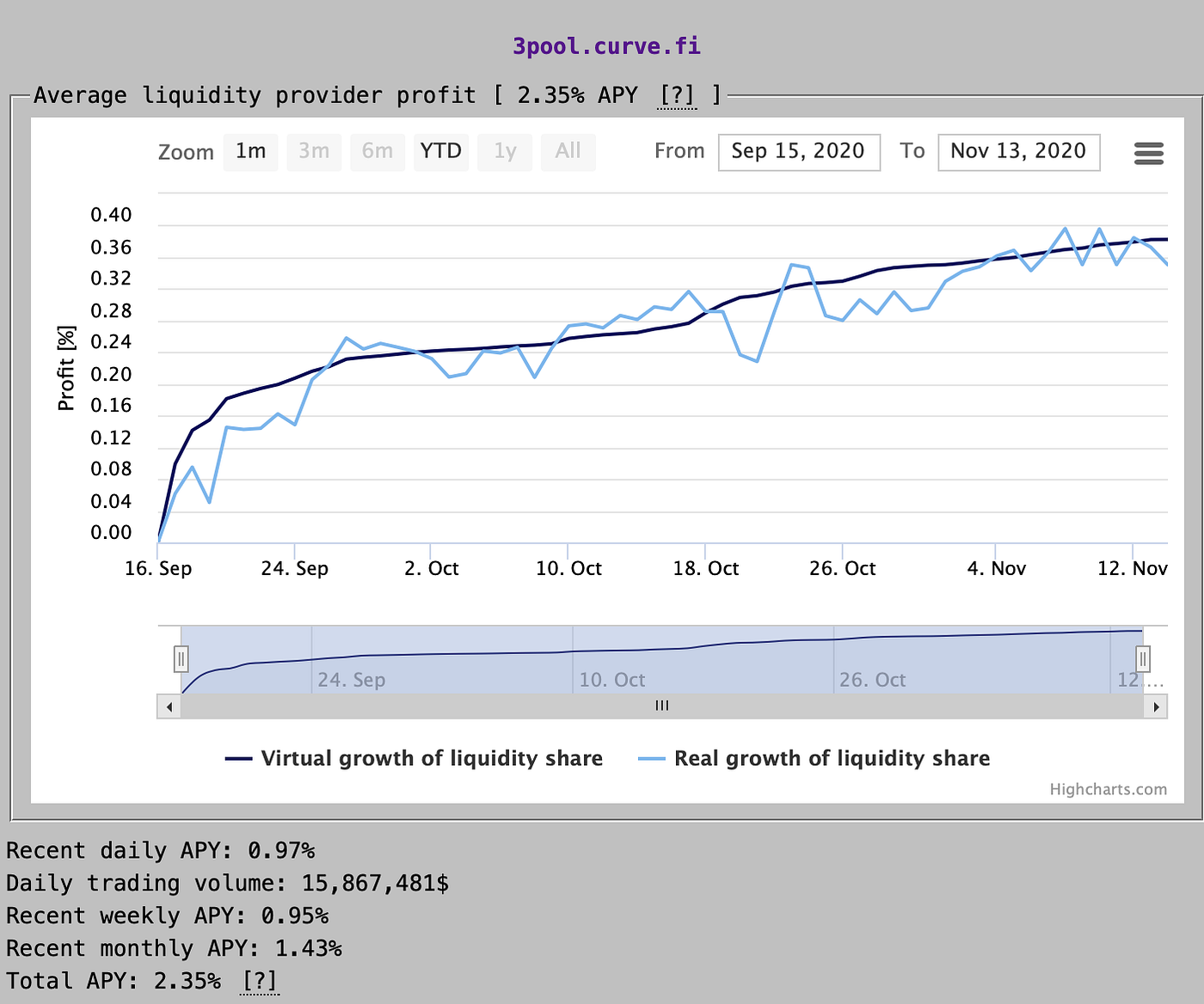Viewport: 1204px width, 1004px height.
Task: Click the navigator scrollbar thumb
Action: coord(662,707)
